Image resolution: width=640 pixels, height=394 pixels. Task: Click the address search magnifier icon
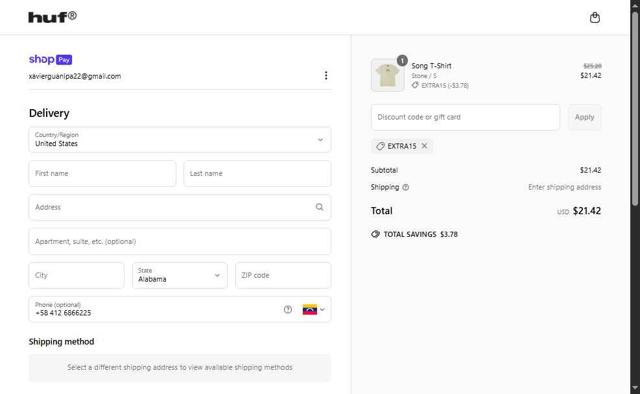coord(319,207)
